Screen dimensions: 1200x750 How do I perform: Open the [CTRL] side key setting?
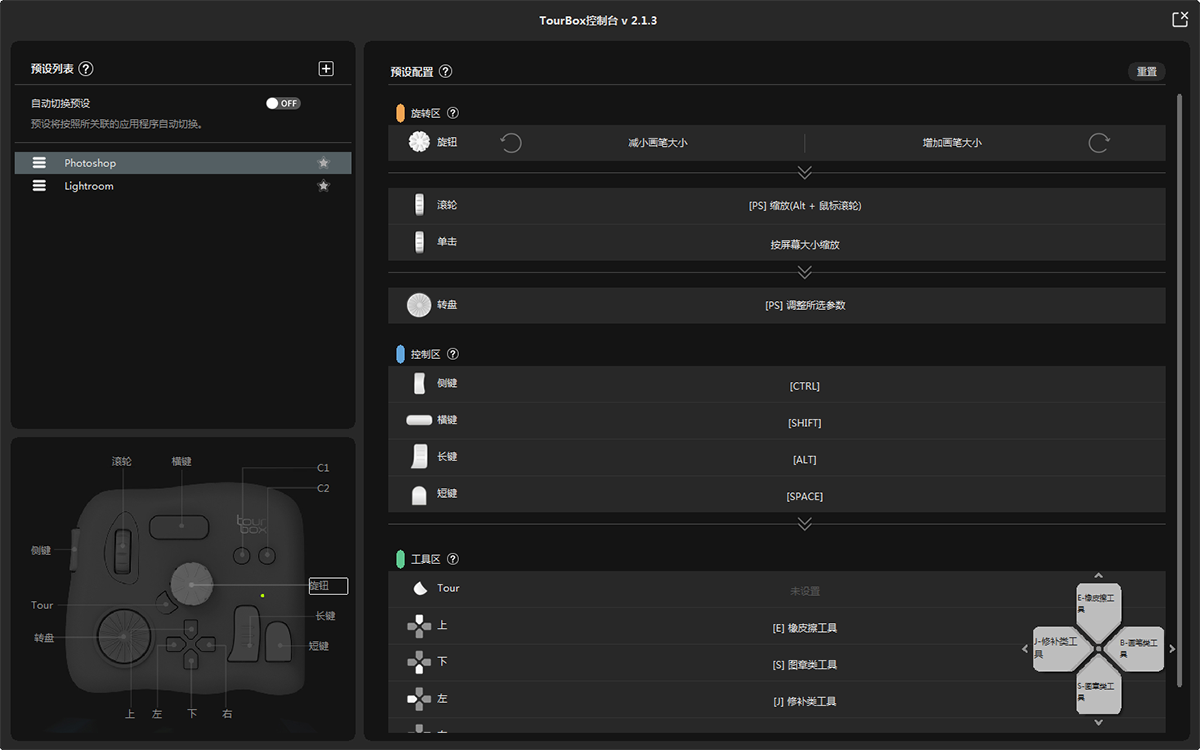point(805,386)
